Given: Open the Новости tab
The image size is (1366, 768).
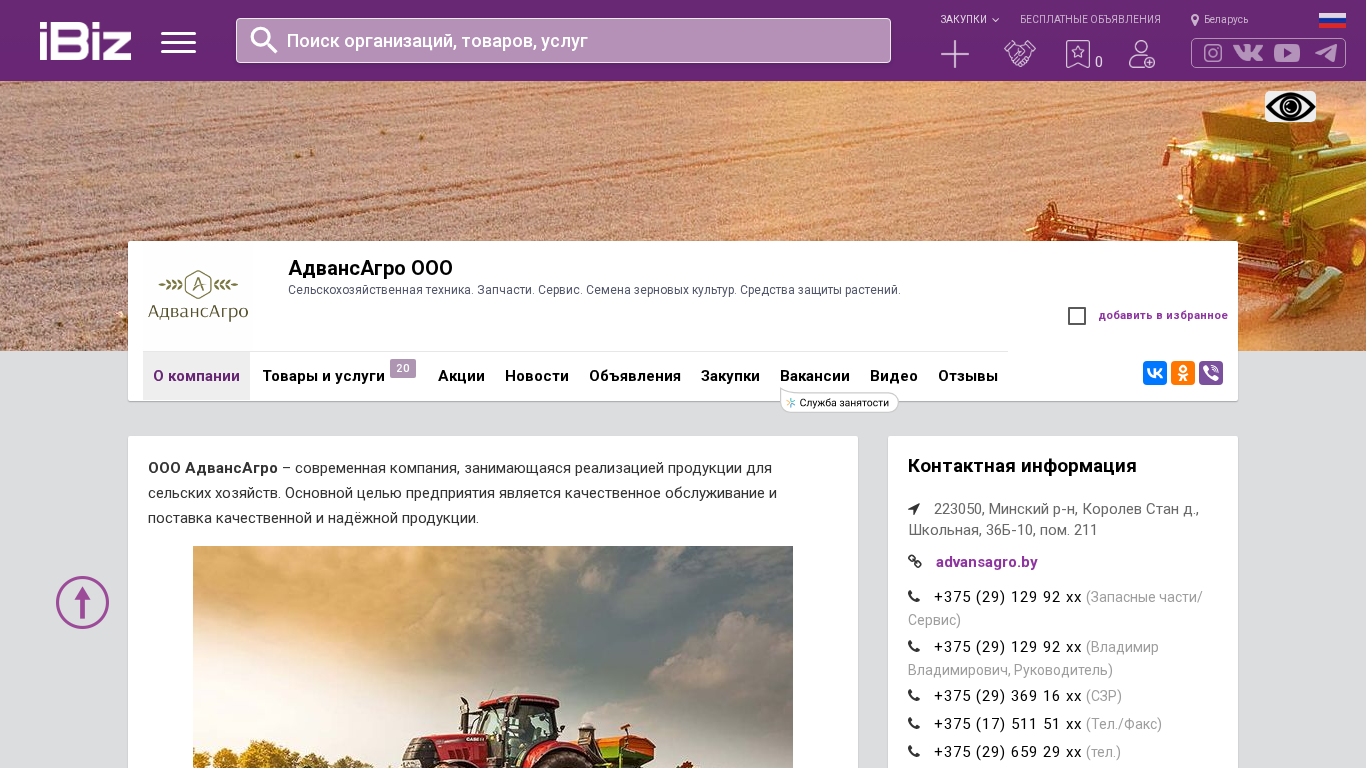Looking at the screenshot, I should (x=537, y=376).
